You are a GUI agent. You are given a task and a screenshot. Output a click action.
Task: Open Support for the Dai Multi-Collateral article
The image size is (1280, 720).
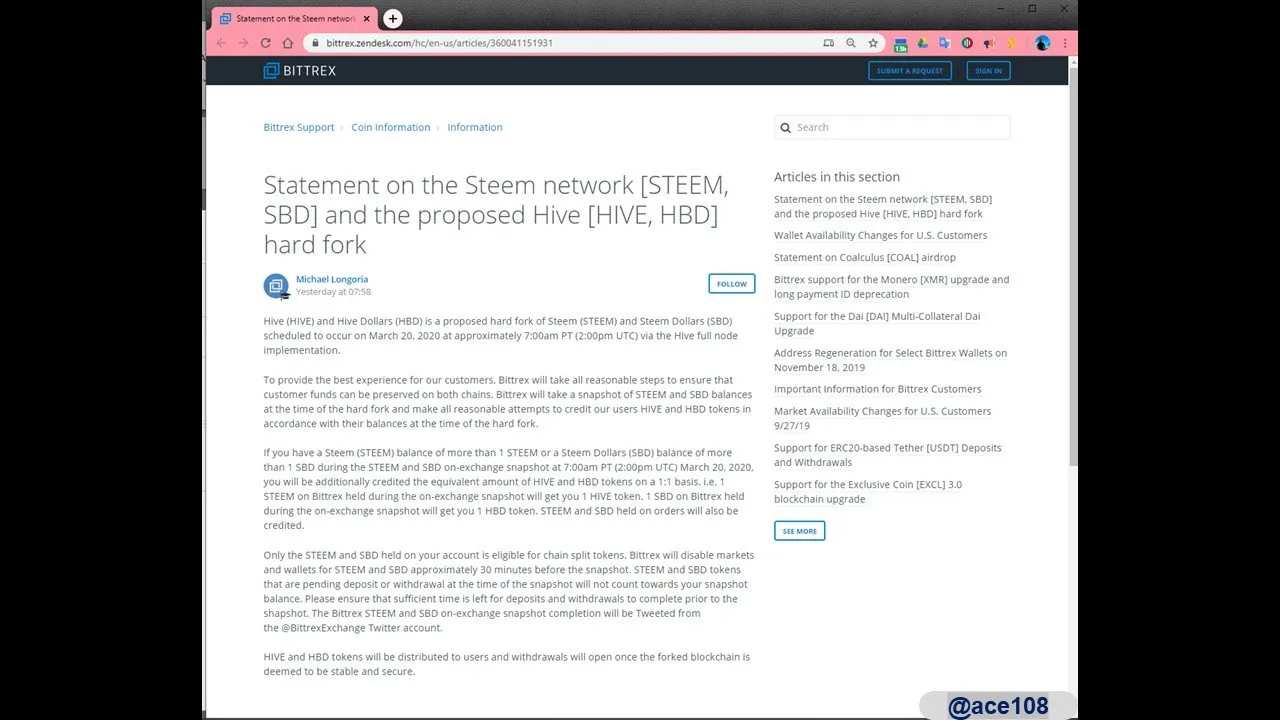click(x=877, y=323)
